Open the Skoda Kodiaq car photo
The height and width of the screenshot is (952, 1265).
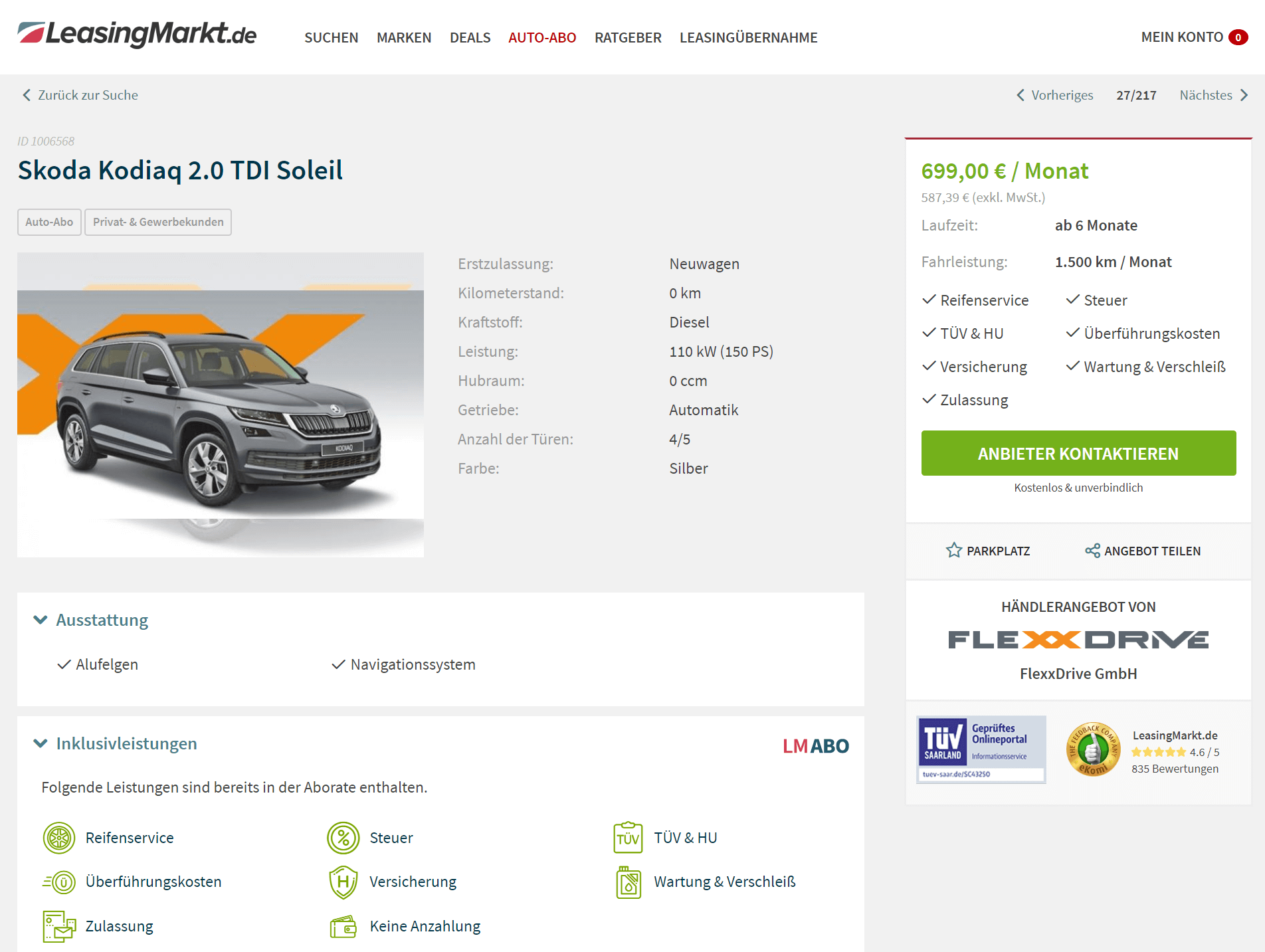221,405
